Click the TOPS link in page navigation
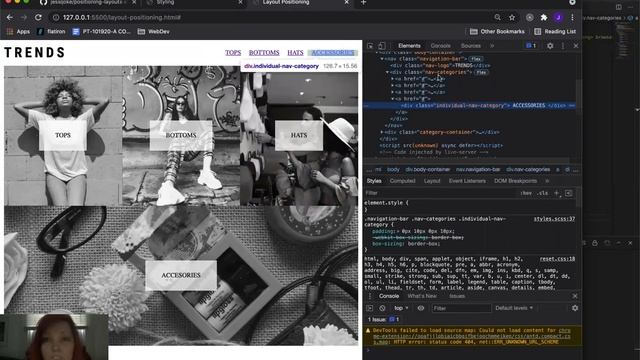This screenshot has width=640, height=360. (x=233, y=53)
